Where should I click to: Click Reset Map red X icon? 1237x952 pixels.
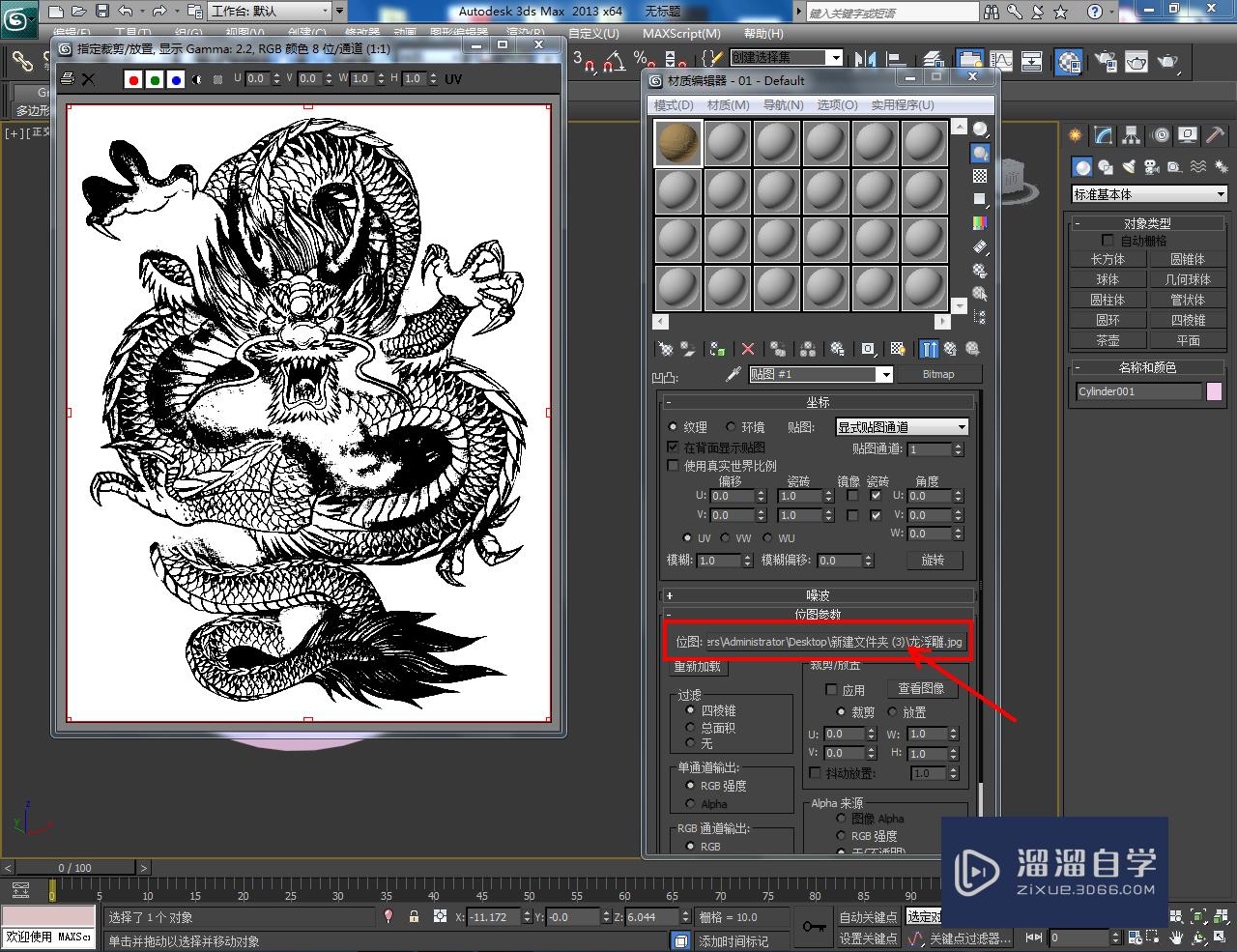(748, 349)
